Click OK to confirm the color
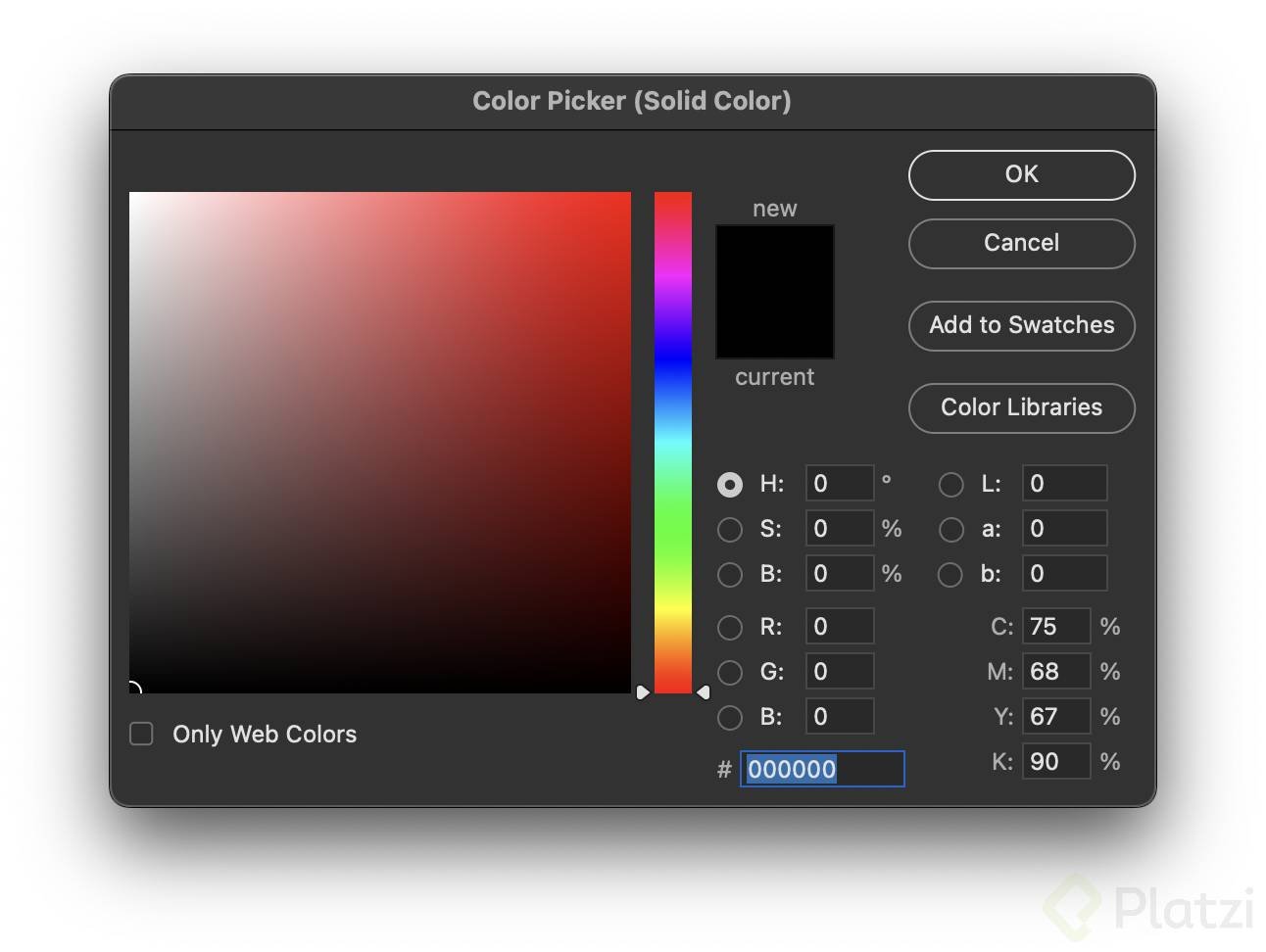Image resolution: width=1266 pixels, height=952 pixels. click(1021, 175)
